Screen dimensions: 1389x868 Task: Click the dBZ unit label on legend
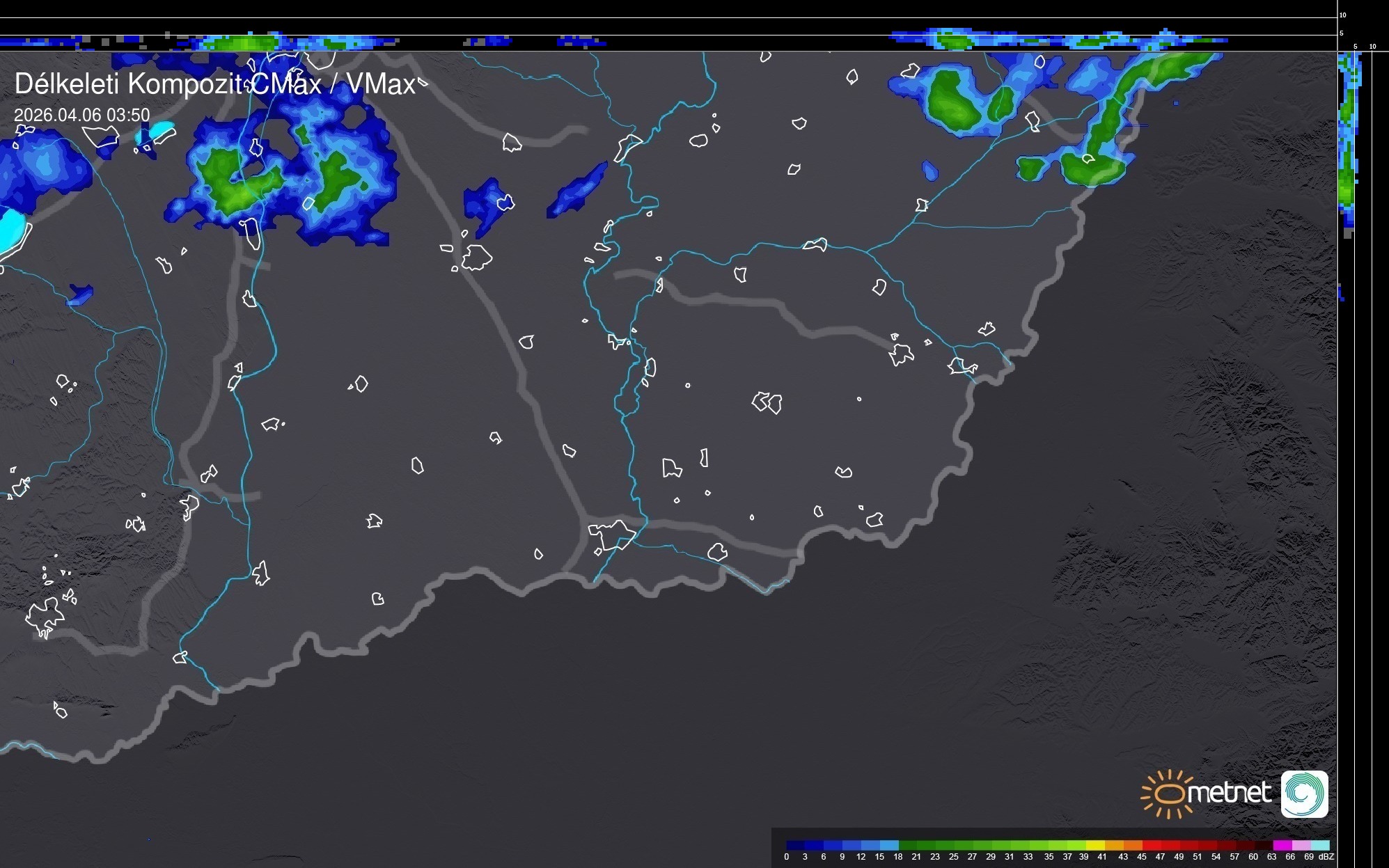click(x=1326, y=857)
